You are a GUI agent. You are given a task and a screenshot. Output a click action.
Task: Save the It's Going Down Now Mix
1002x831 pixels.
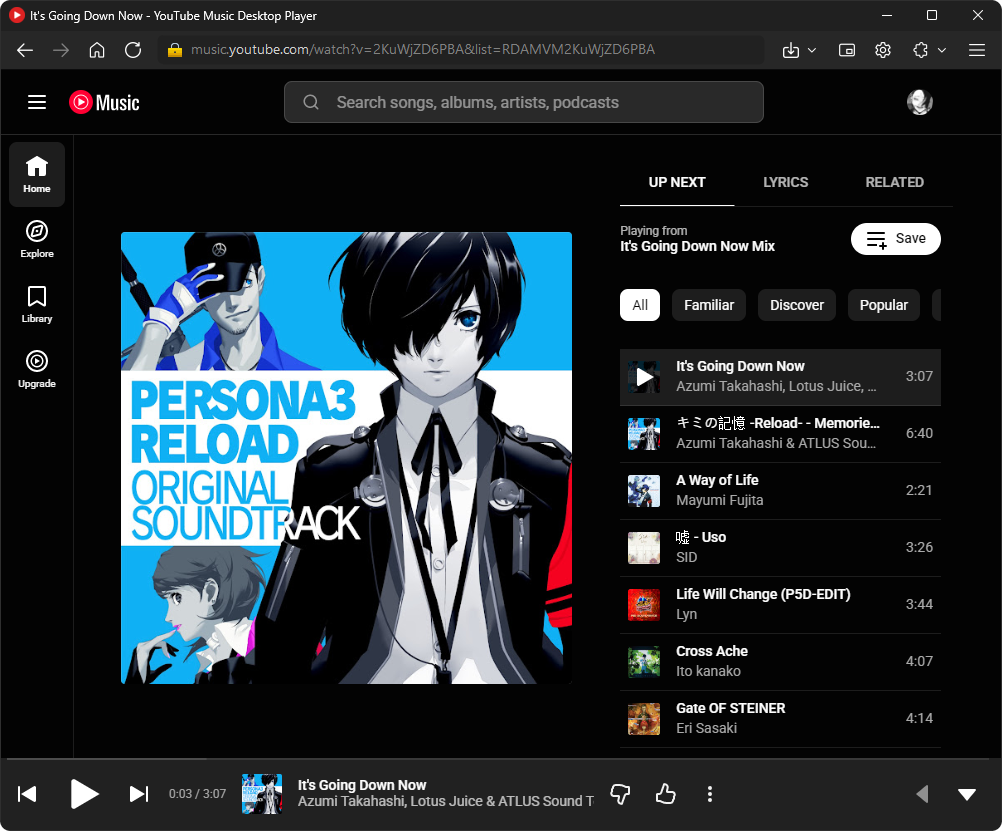coord(895,239)
